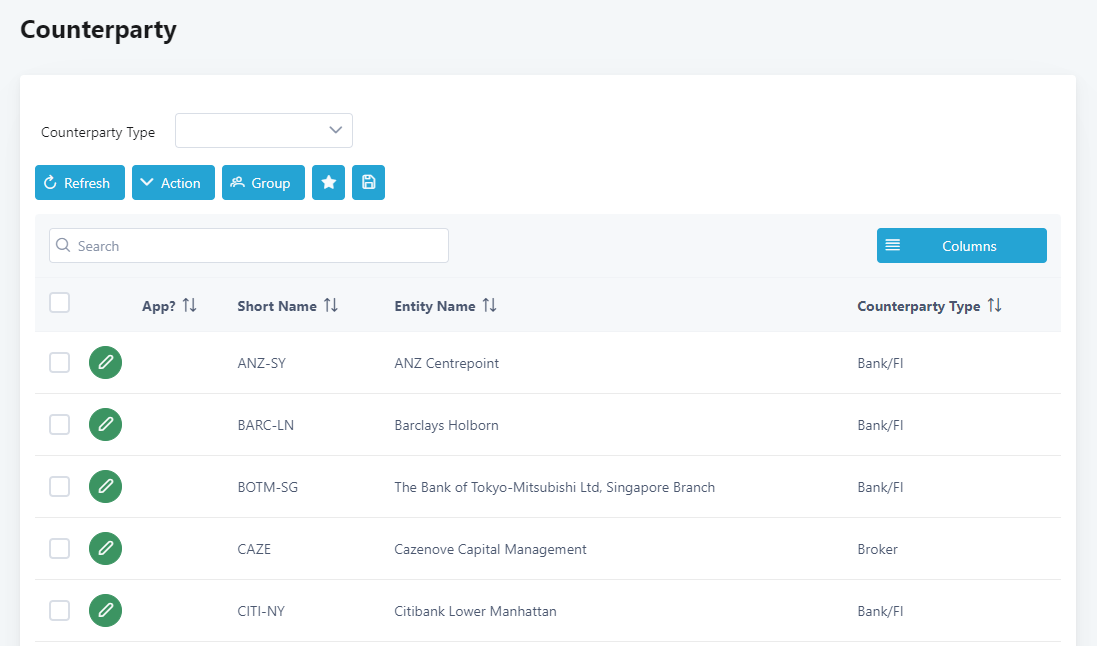This screenshot has width=1097, height=646.
Task: Check the CITI-NY row checkbox
Action: pyautogui.click(x=59, y=610)
